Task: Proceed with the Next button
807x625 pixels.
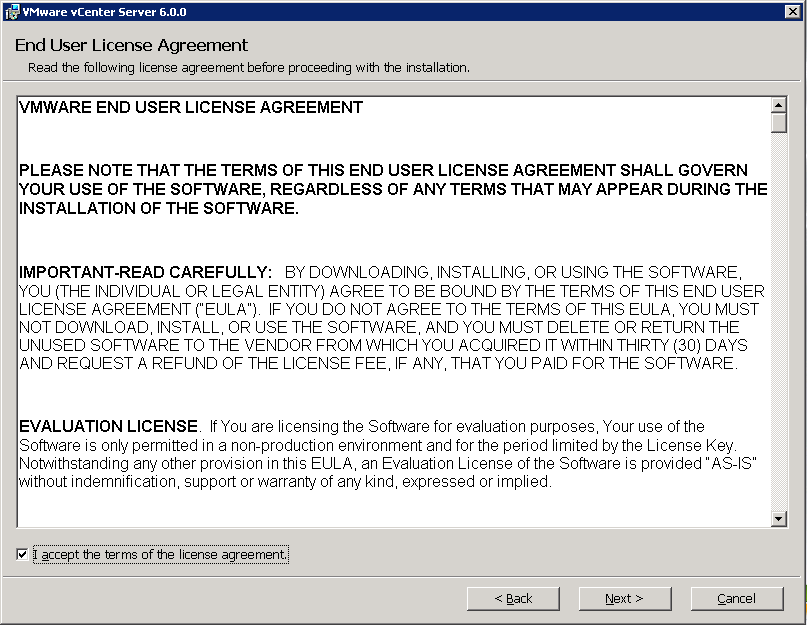Action: pyautogui.click(x=624, y=598)
